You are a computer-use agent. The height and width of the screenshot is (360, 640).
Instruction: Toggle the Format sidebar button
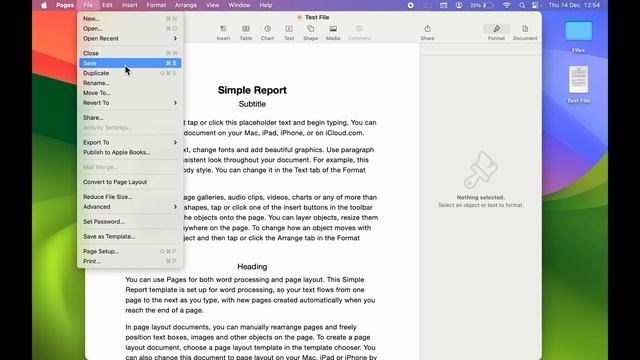point(496,33)
